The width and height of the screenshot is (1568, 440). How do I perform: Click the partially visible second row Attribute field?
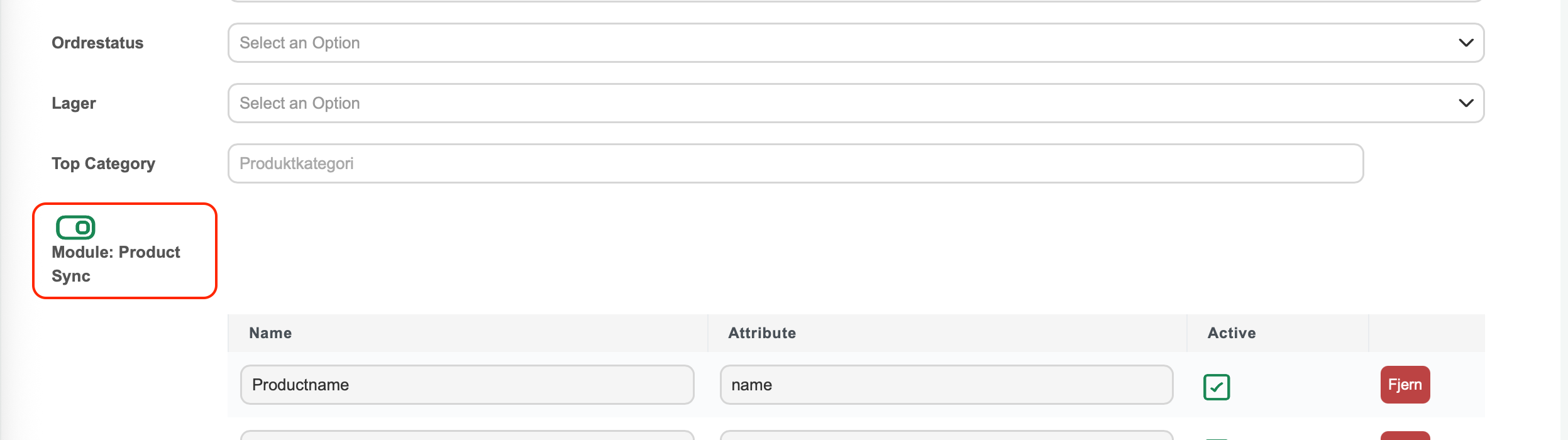946,435
